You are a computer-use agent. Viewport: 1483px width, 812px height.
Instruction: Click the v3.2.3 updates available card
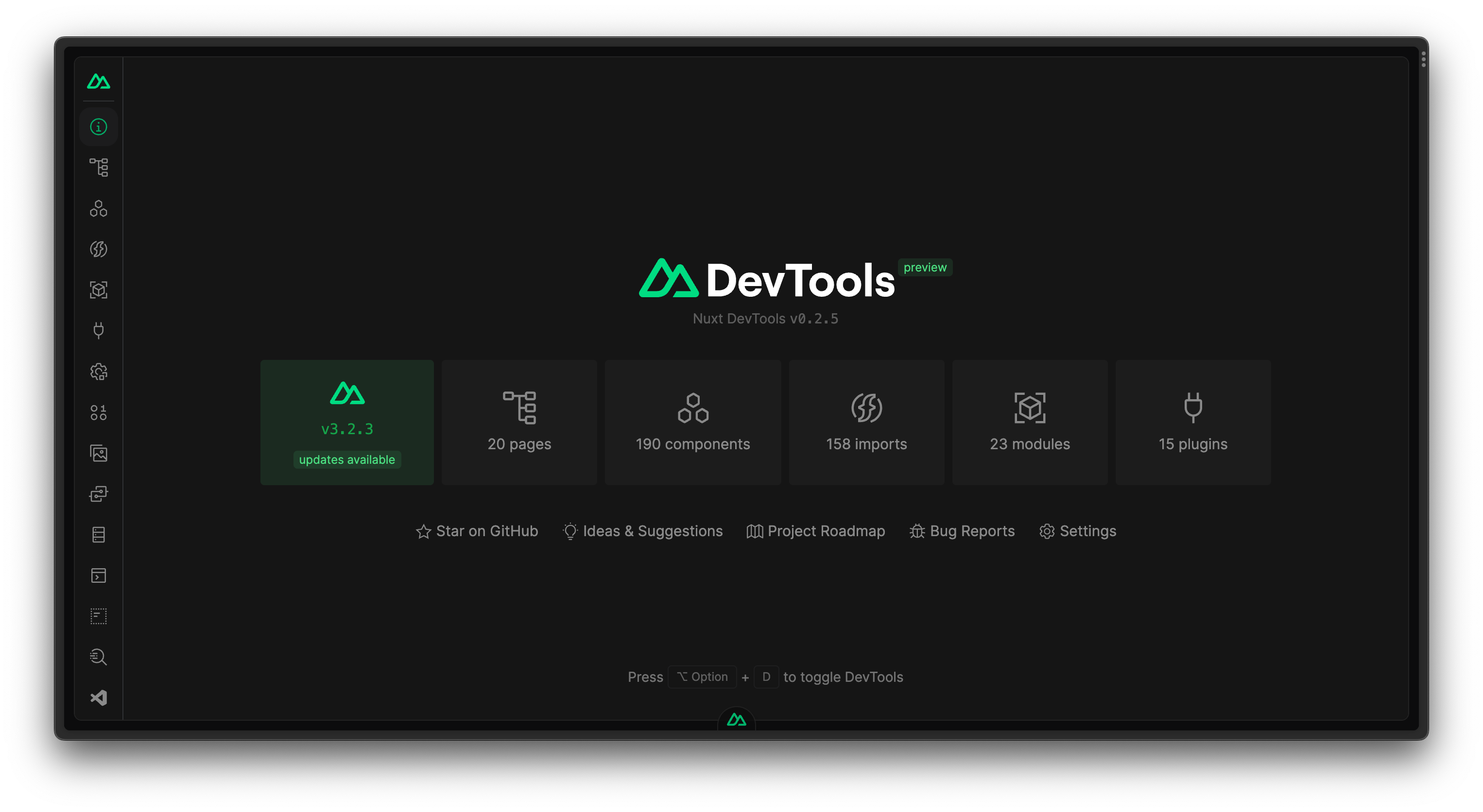(x=347, y=422)
